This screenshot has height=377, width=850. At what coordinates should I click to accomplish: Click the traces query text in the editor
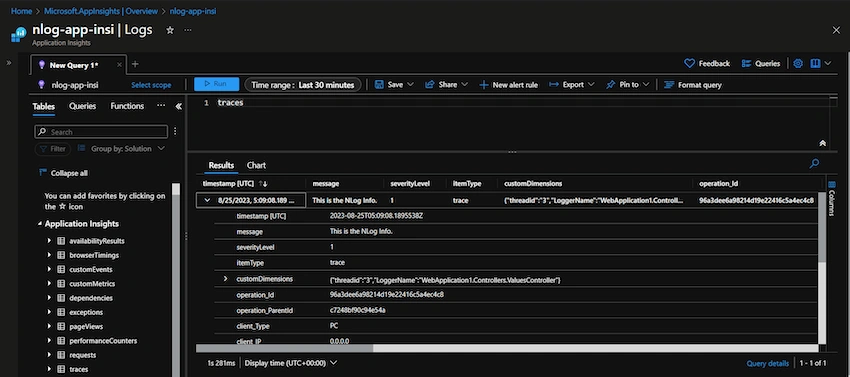[230, 103]
